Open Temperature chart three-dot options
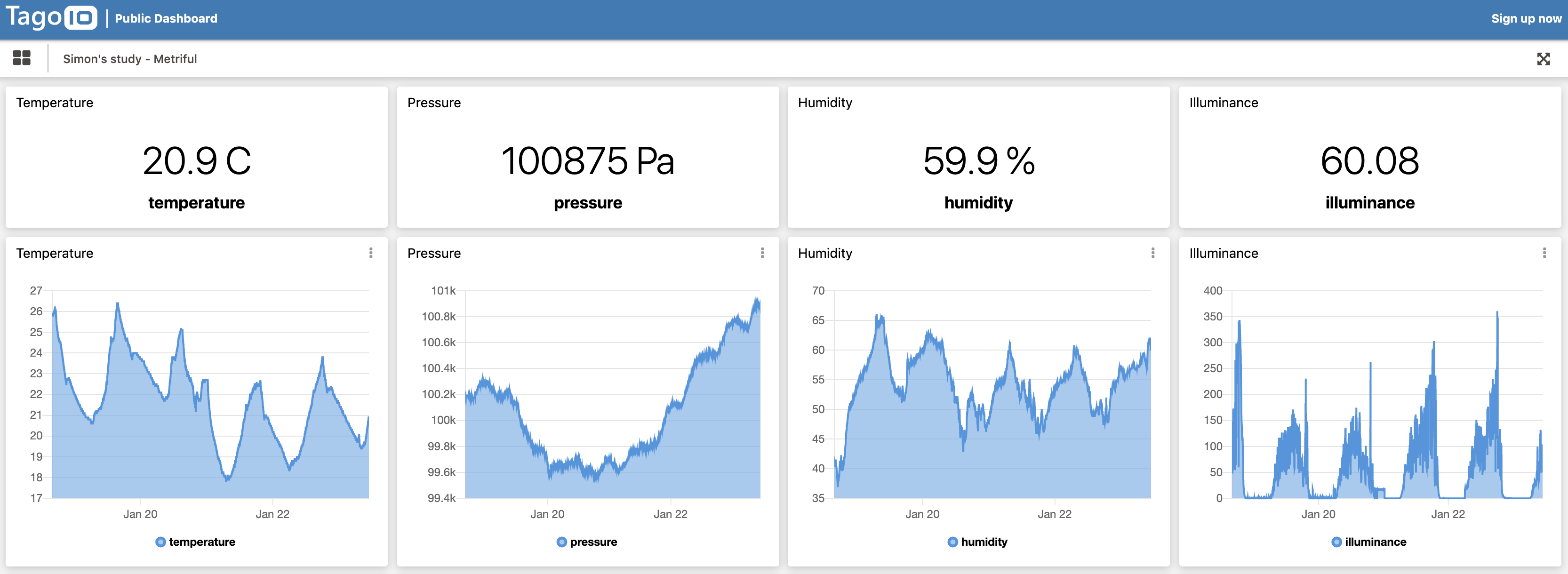 click(371, 253)
